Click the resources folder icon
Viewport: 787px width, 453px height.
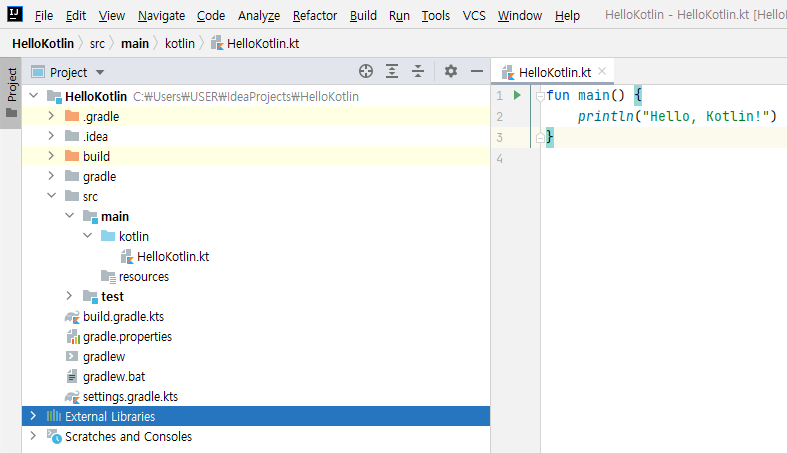[x=108, y=276]
